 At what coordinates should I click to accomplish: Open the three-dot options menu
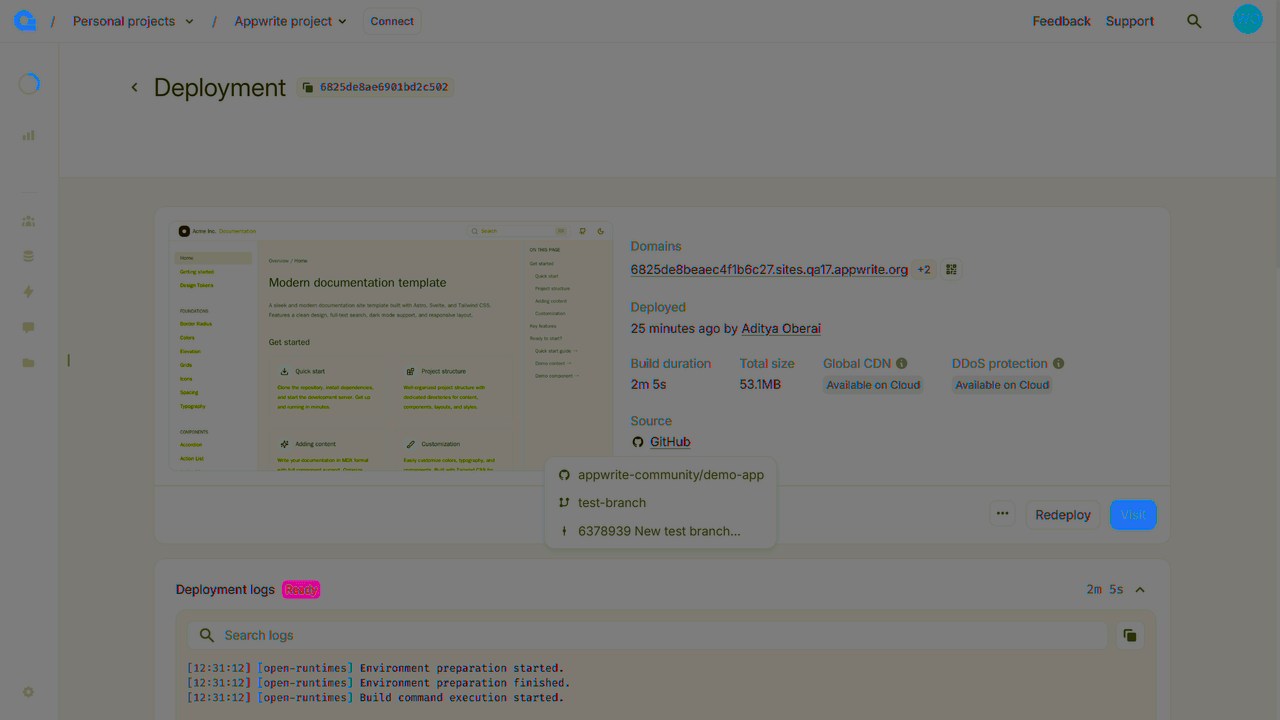pyautogui.click(x=1002, y=514)
